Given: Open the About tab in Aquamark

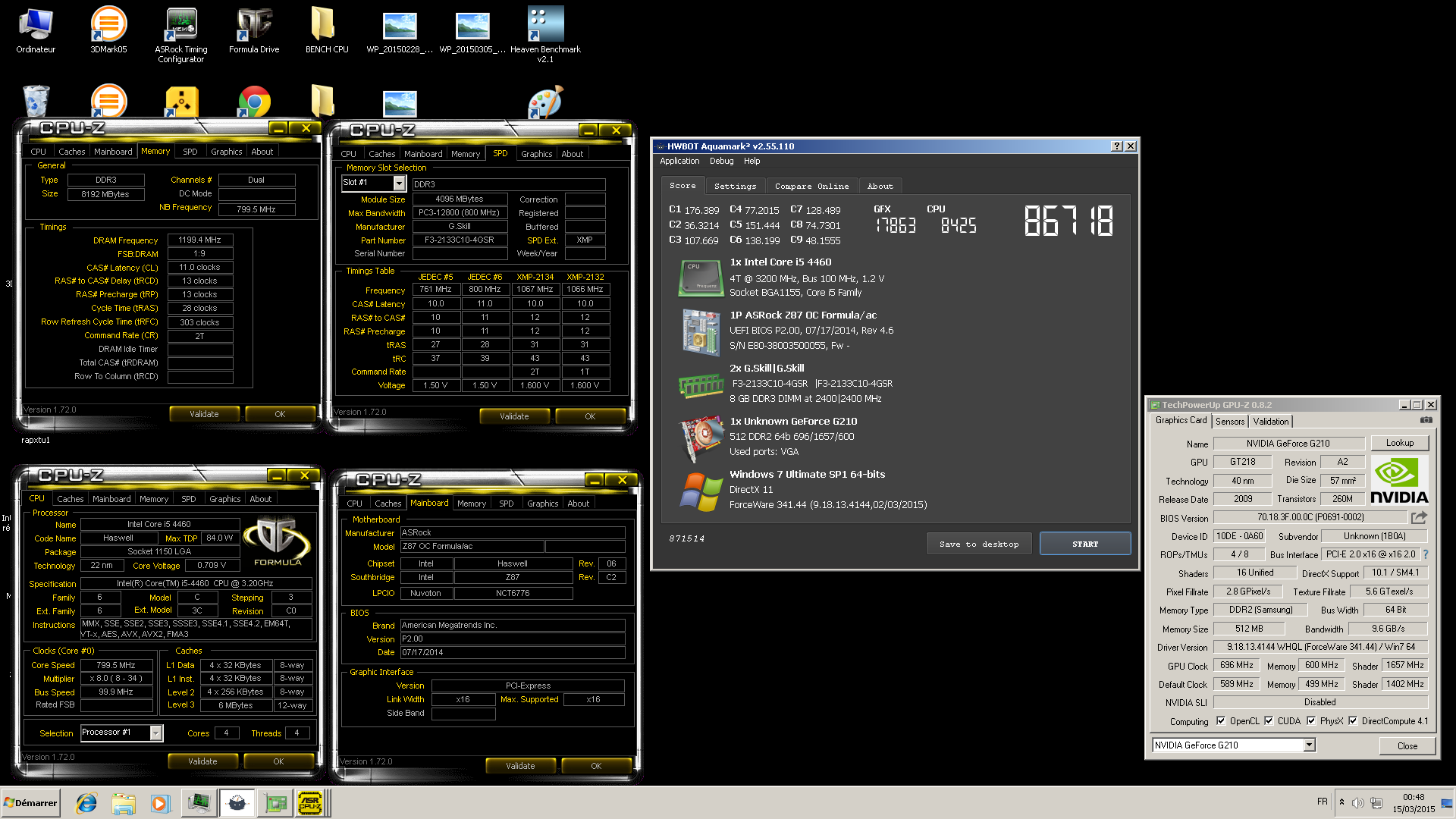Looking at the screenshot, I should pyautogui.click(x=880, y=186).
